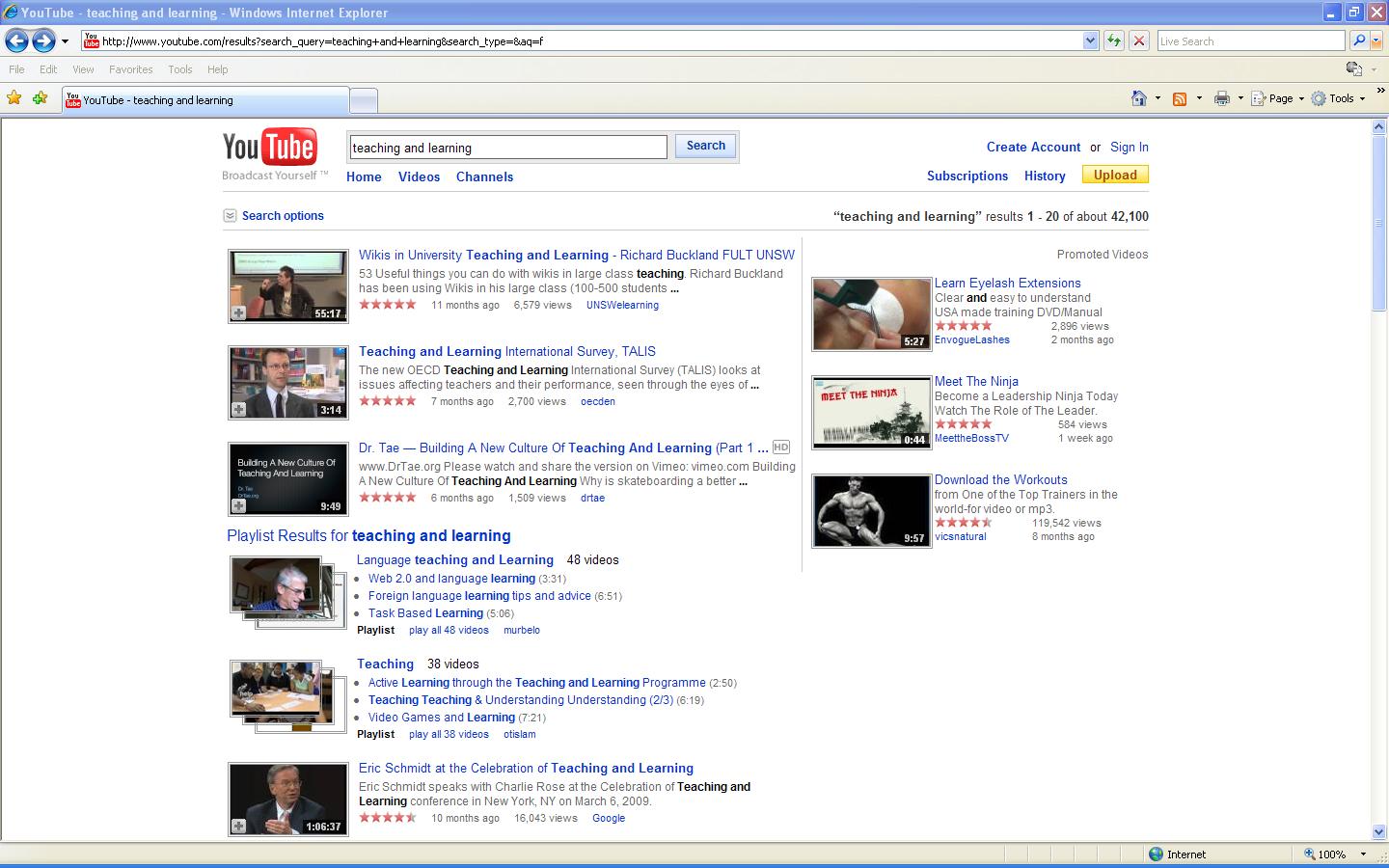Viewport: 1389px width, 868px height.
Task: Select the YouTube - teaching and learning tab
Action: click(205, 100)
